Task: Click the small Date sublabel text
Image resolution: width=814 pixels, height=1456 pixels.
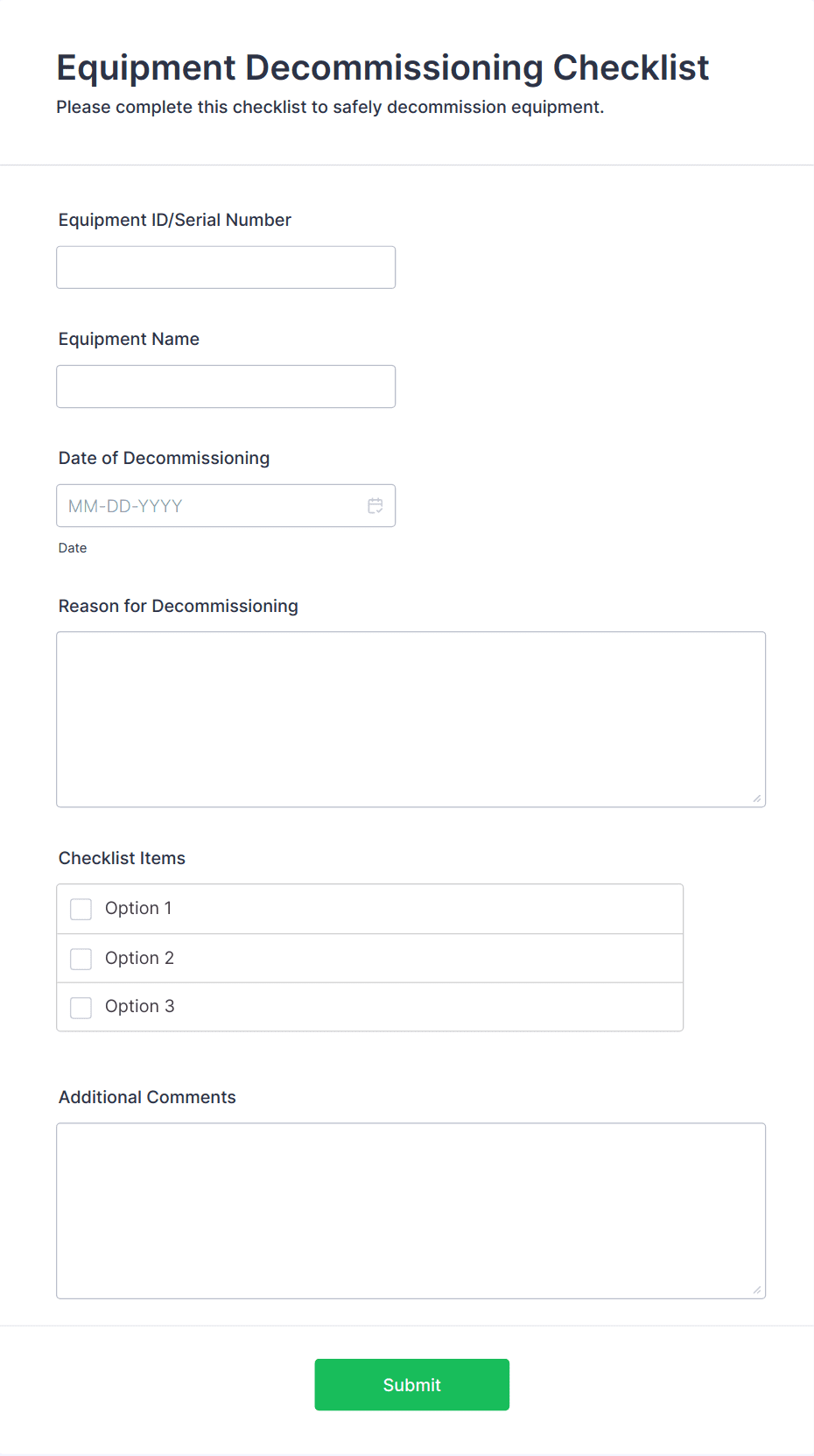Action: pos(73,548)
